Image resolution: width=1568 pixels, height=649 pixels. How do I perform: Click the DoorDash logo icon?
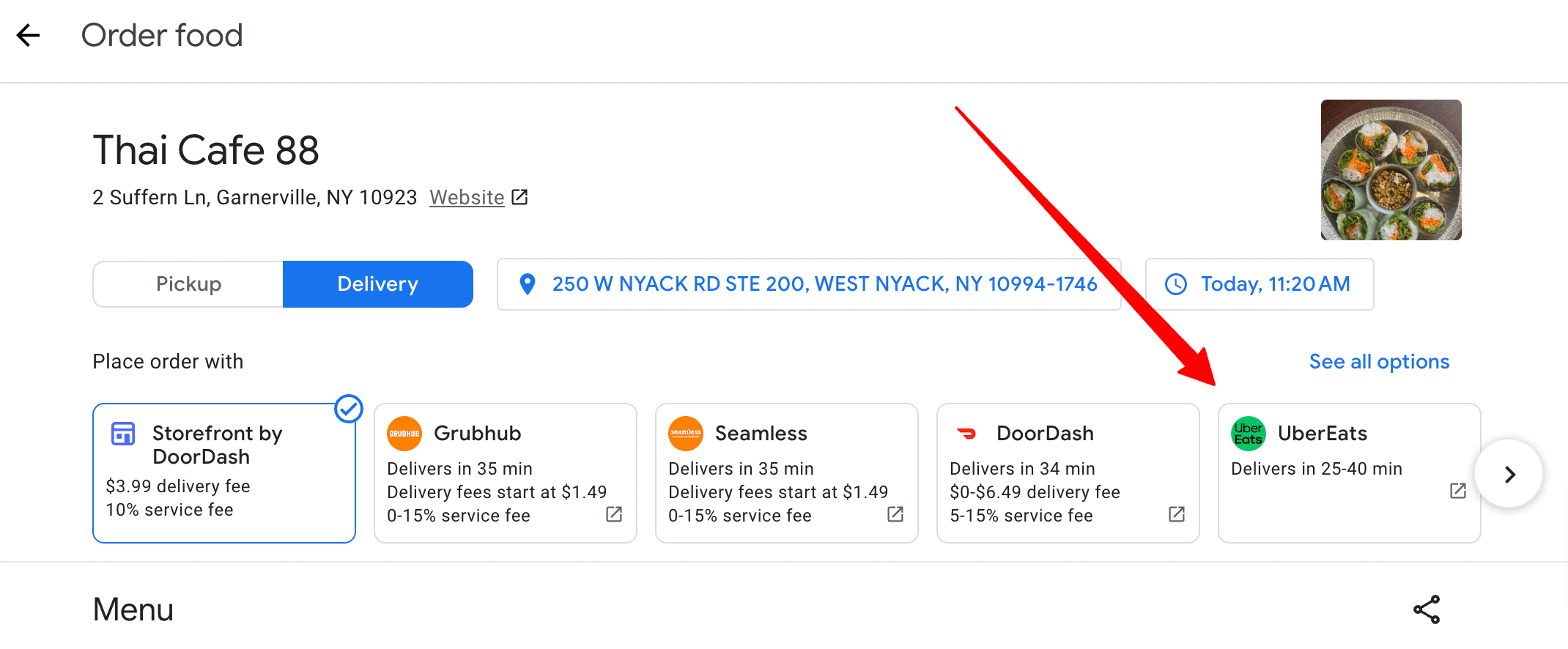tap(967, 433)
